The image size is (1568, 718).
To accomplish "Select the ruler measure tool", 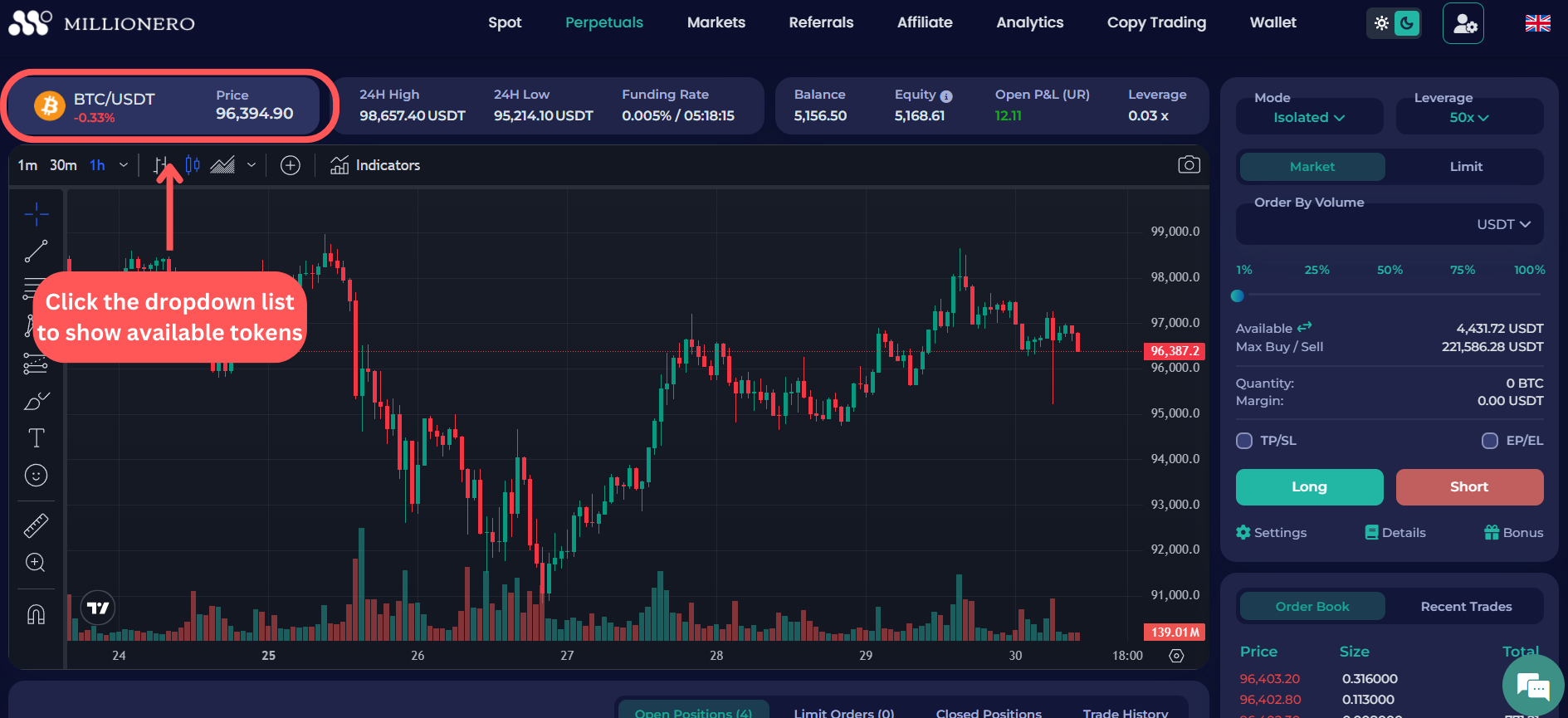I will point(36,525).
